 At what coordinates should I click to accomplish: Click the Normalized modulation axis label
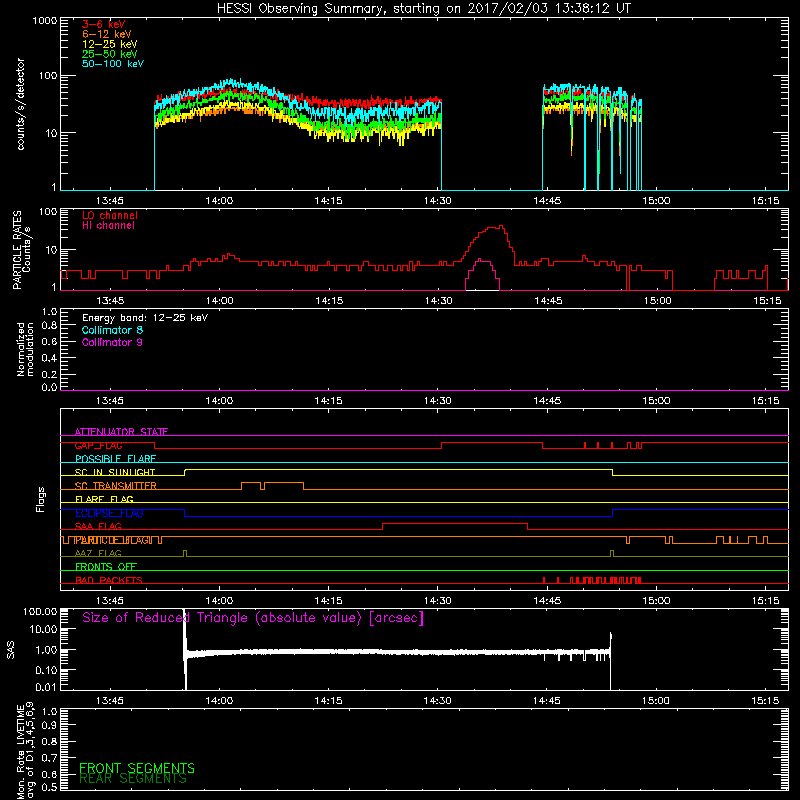point(24,349)
